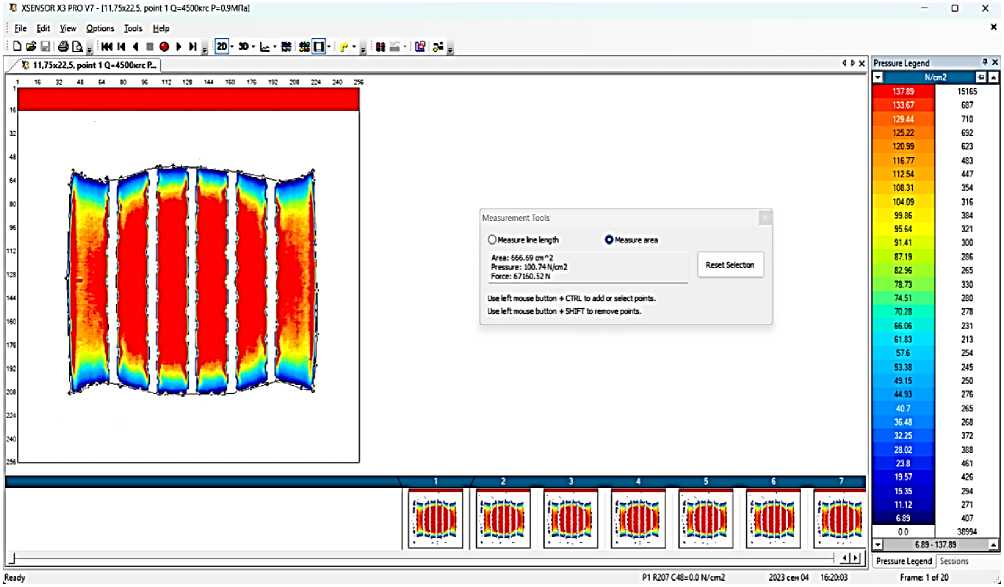This screenshot has height=587, width=1004.
Task: Open the pressure range 6.89 - 137.89 dropdown
Action: [879, 545]
